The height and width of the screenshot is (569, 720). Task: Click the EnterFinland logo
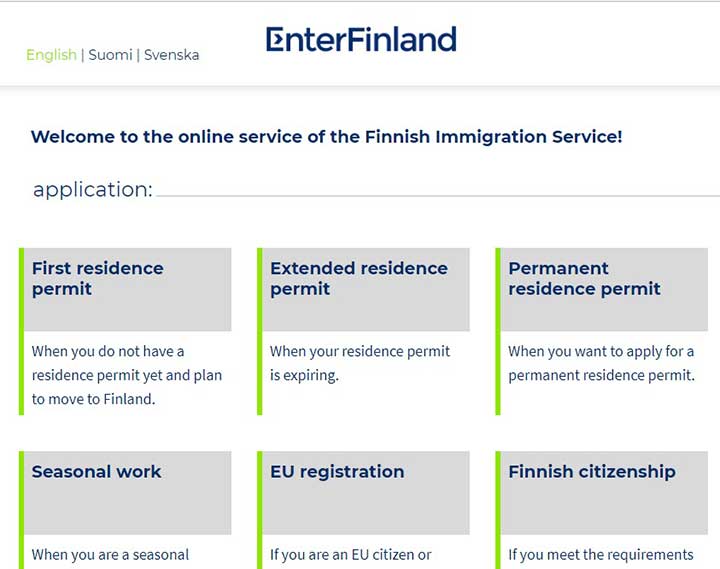pyautogui.click(x=361, y=39)
